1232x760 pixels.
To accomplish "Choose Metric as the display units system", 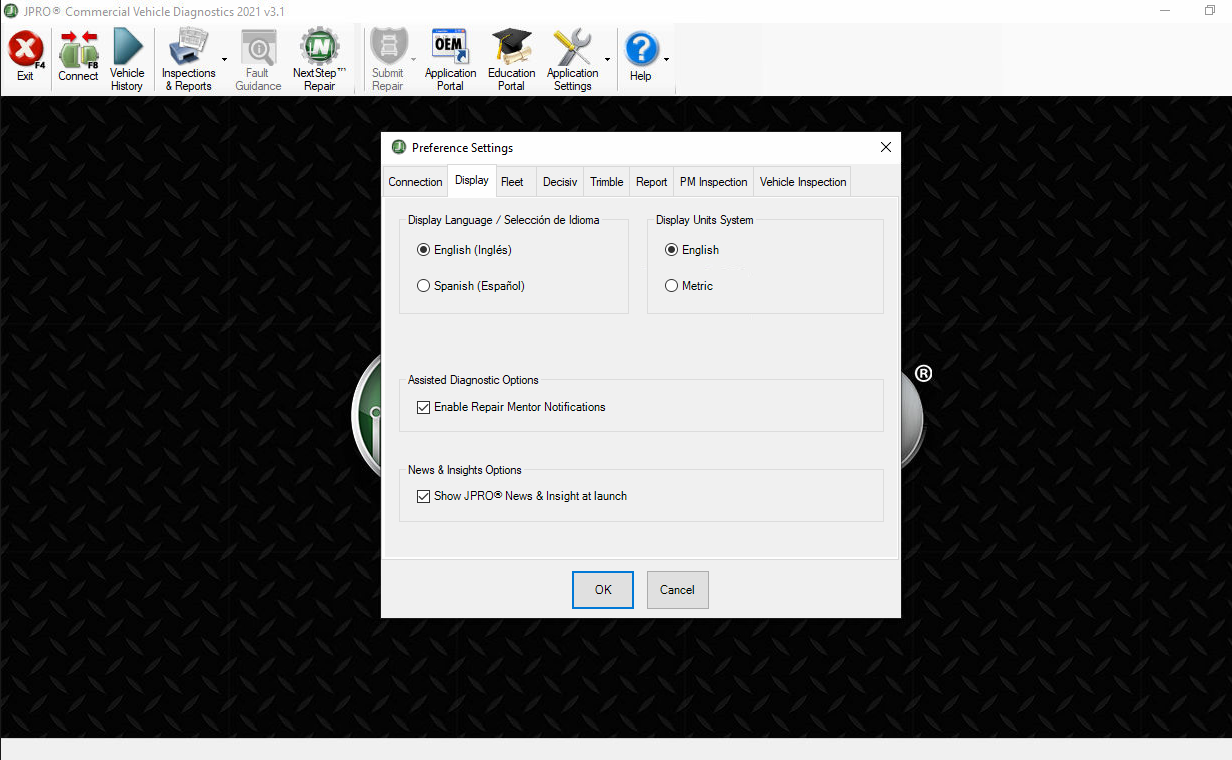I will (671, 285).
